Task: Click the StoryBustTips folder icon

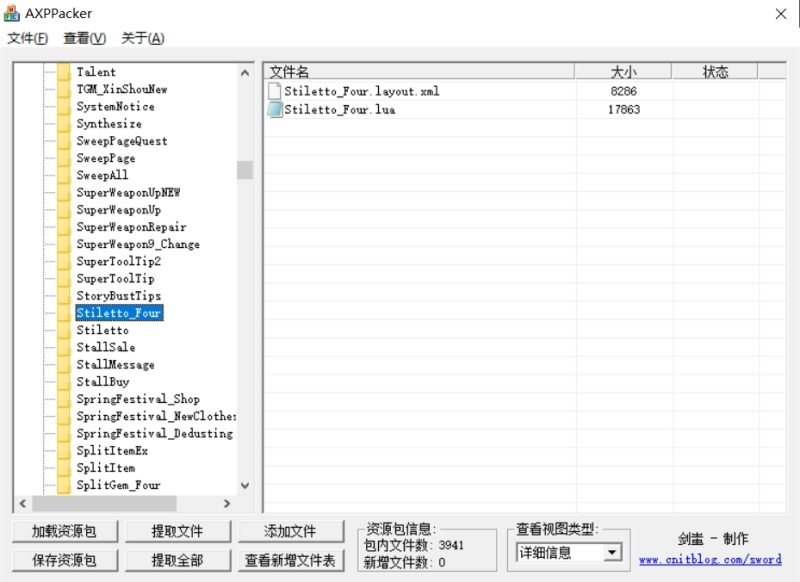Action: coord(64,296)
